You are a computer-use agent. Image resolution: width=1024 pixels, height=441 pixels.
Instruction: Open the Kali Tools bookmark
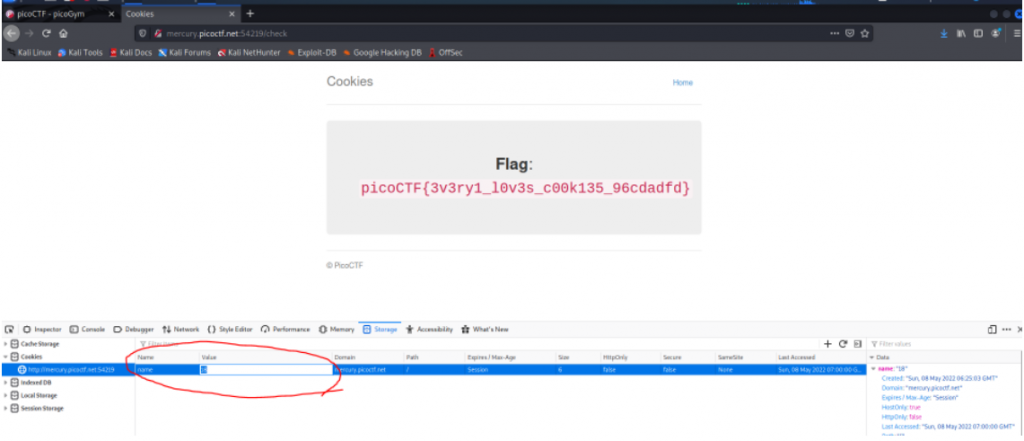80,52
